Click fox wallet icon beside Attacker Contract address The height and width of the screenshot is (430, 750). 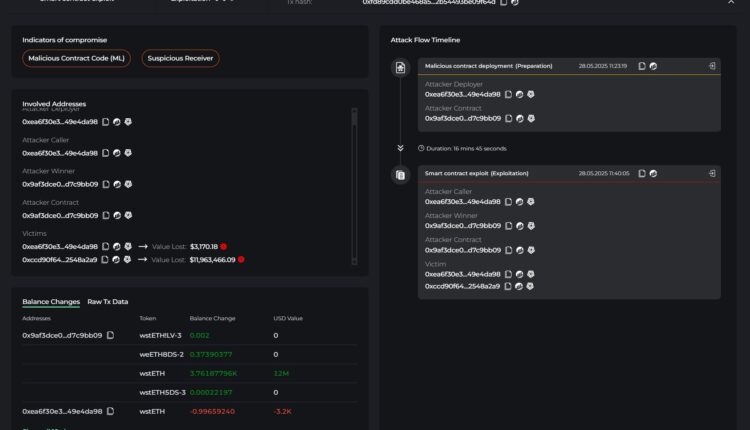tap(128, 215)
